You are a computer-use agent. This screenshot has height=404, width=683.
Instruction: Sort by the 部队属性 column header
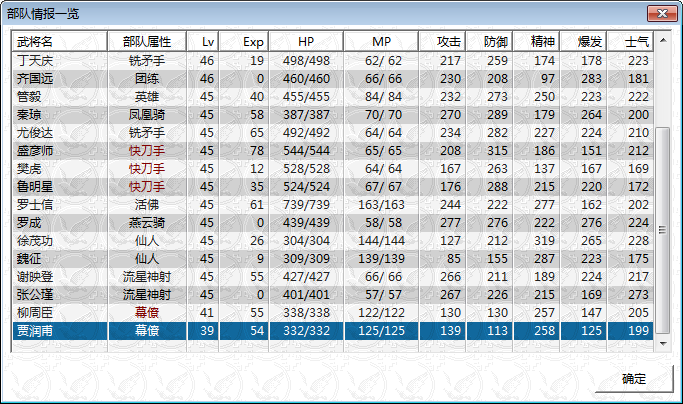(147, 41)
